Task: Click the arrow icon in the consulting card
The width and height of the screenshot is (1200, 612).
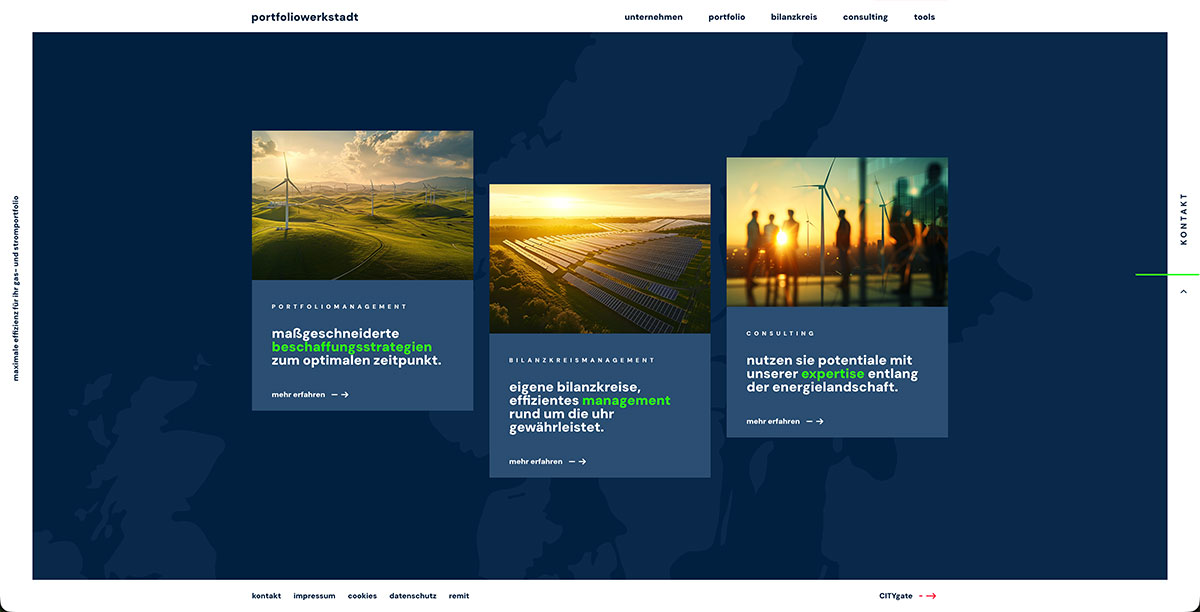Action: [x=815, y=422]
